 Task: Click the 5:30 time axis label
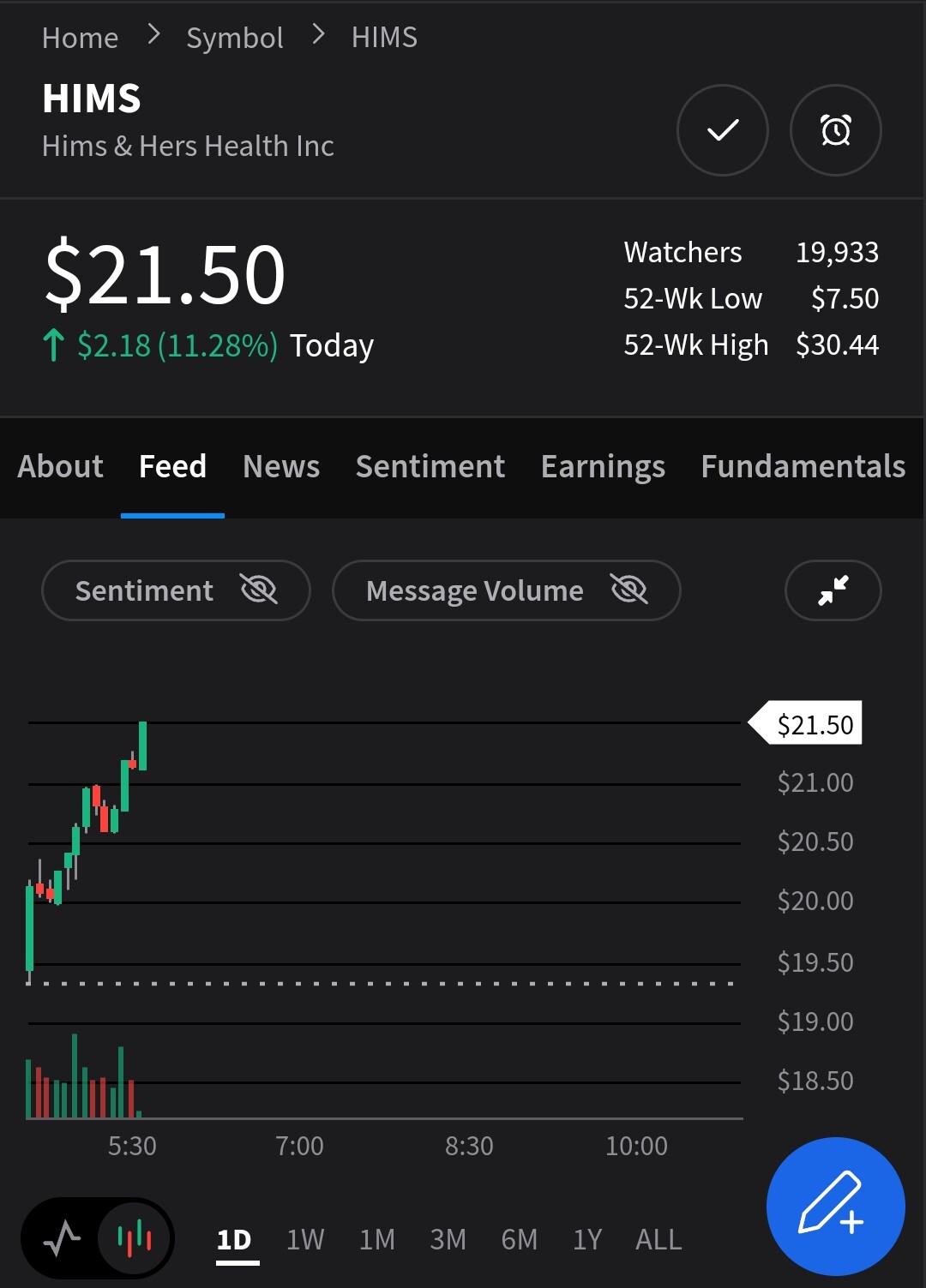[x=132, y=1146]
